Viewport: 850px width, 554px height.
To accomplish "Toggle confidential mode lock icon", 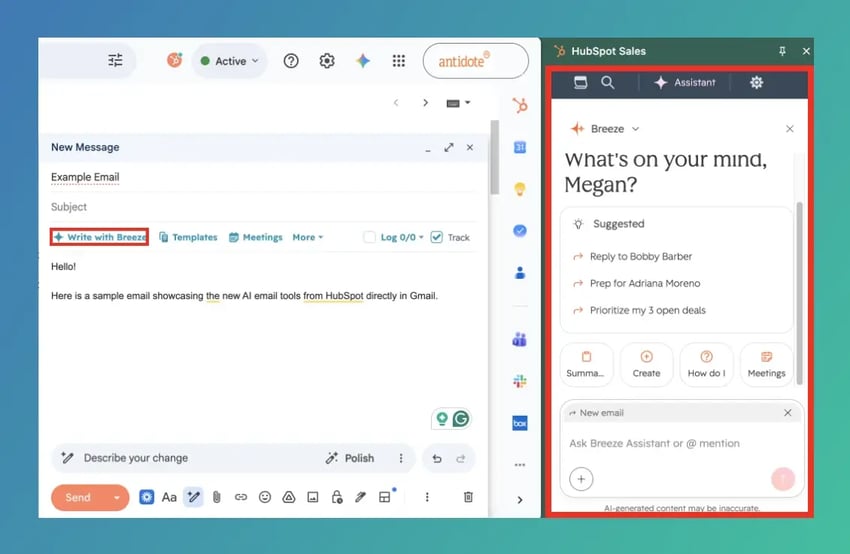I will pos(337,497).
